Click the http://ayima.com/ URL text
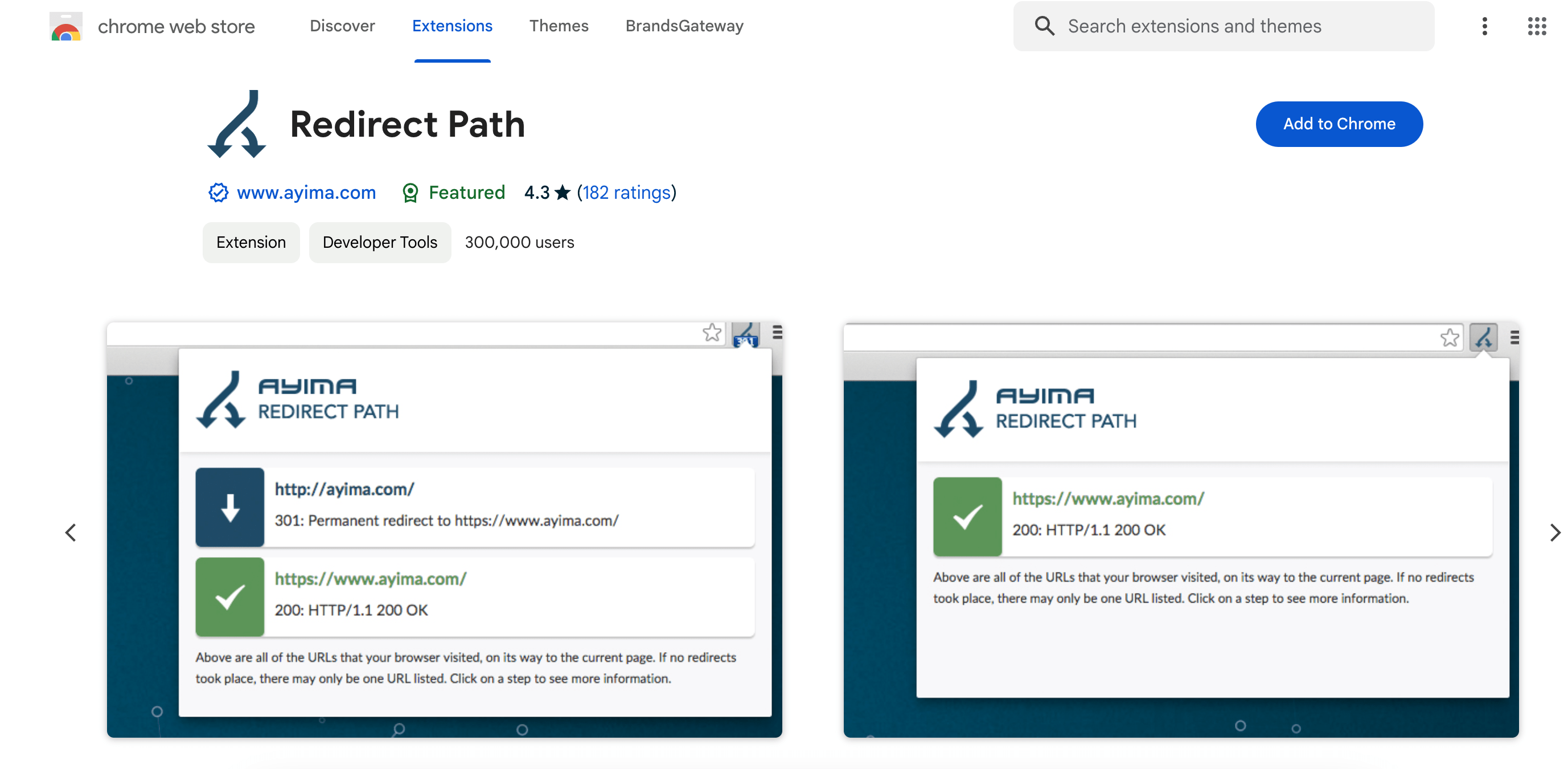This screenshot has width=1568, height=769. [x=344, y=489]
